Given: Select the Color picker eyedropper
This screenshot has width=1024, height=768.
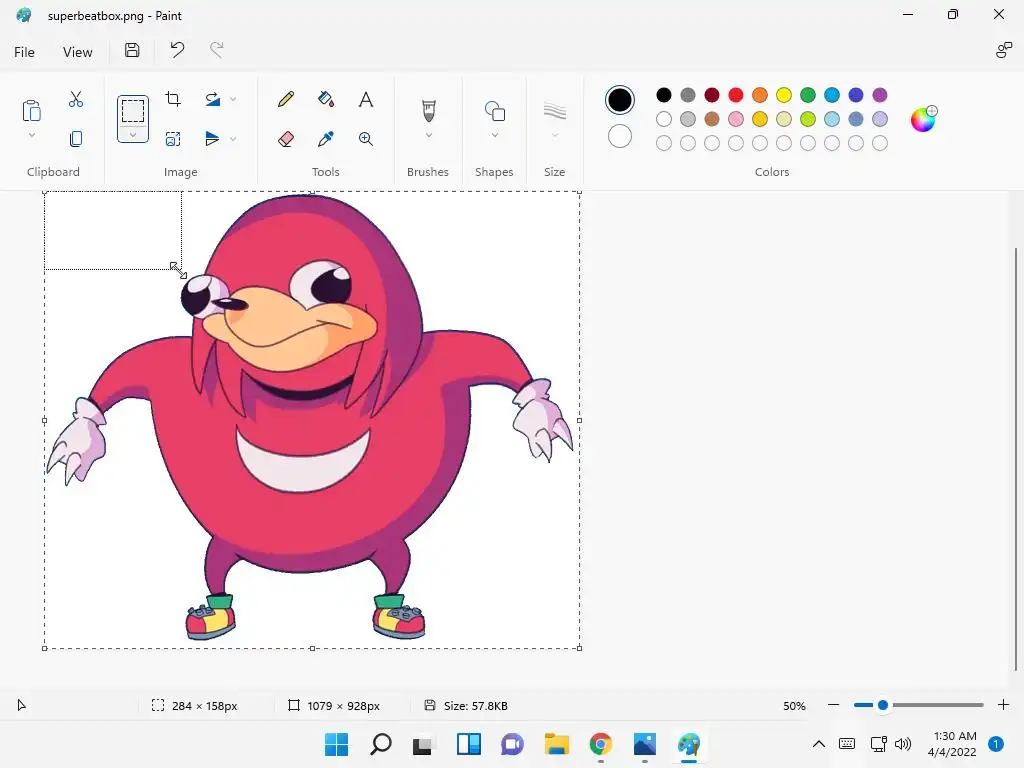Looking at the screenshot, I should [326, 138].
